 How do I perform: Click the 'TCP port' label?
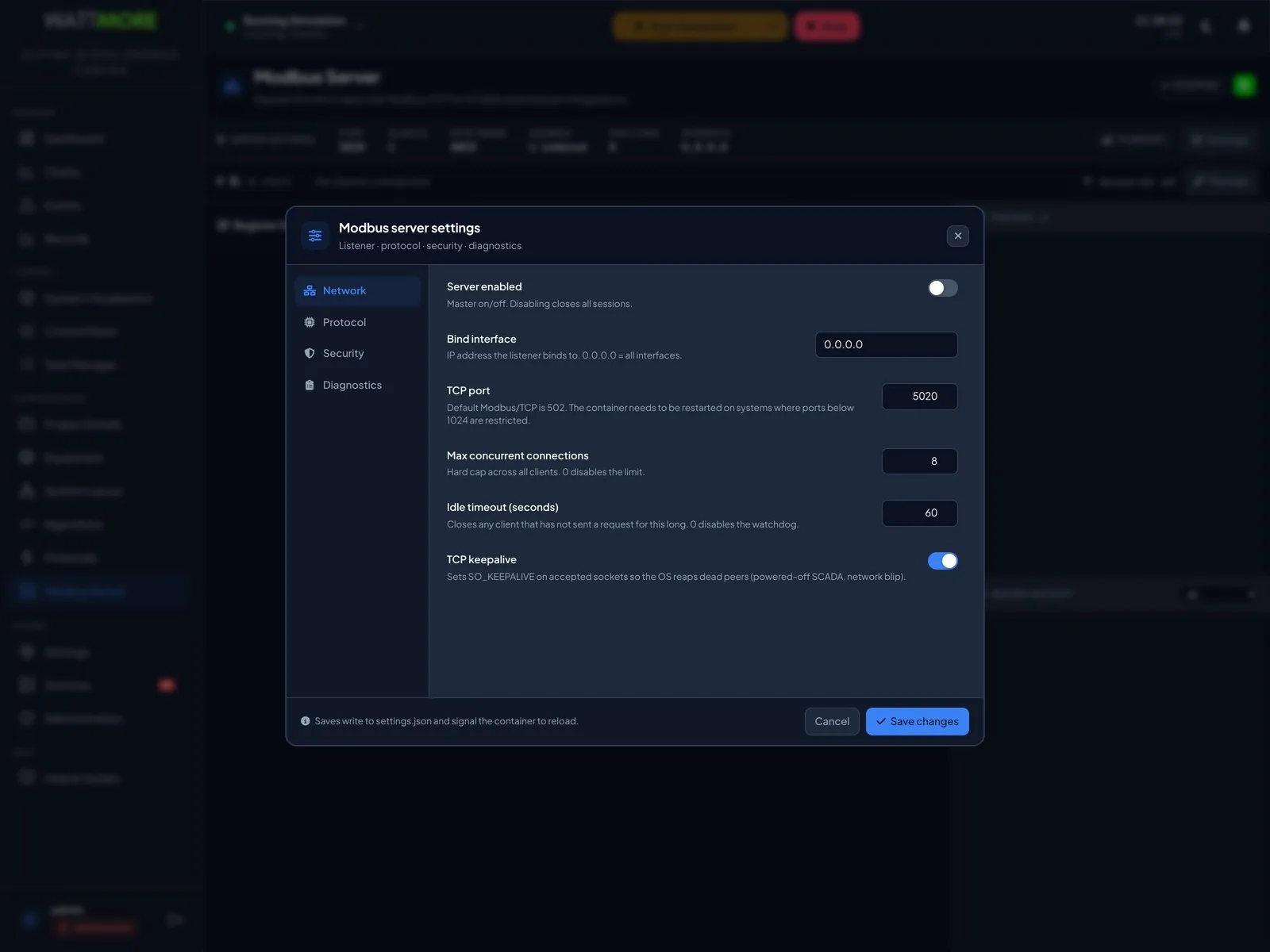[468, 390]
